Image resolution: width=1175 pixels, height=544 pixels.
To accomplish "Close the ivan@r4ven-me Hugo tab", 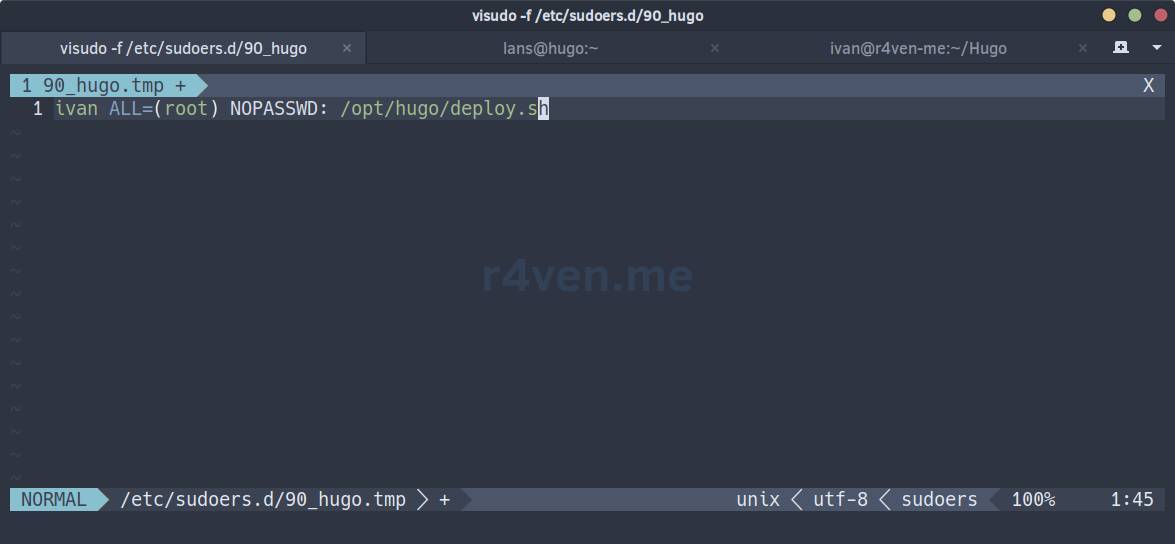I will coord(1082,48).
